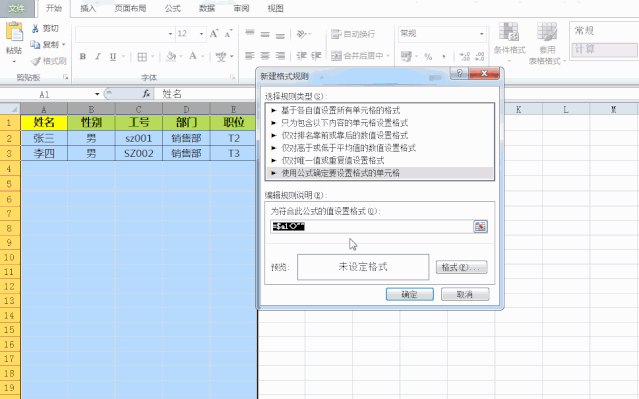This screenshot has height=399, width=639.
Task: Click the 格式 Format button
Action: tap(461, 267)
